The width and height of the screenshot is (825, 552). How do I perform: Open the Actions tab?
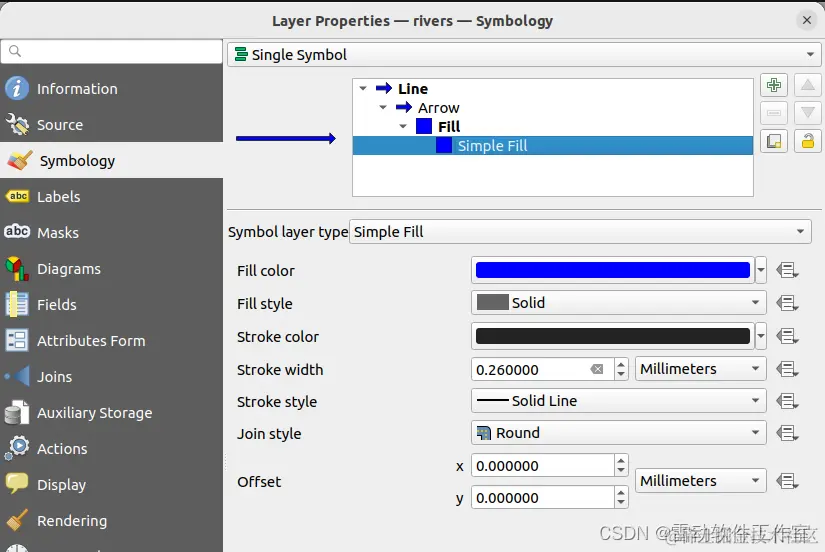[x=112, y=448]
